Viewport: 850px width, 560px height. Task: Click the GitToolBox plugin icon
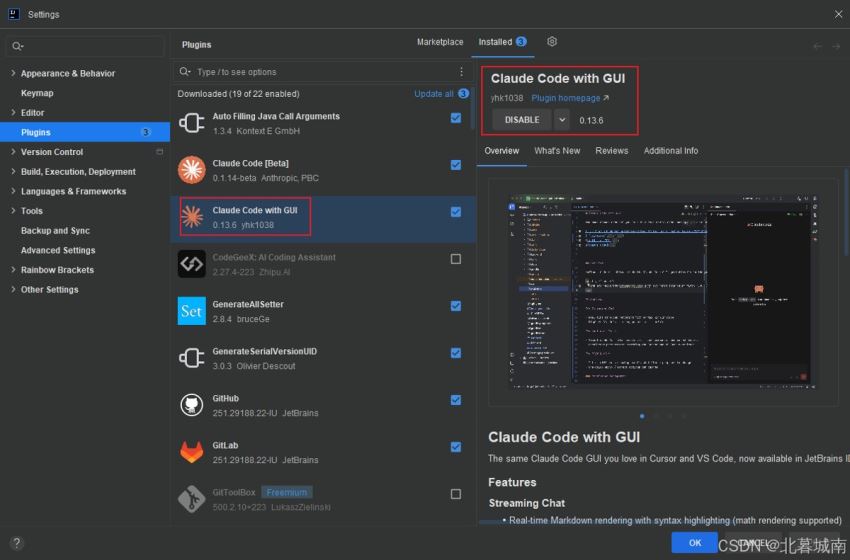191,499
